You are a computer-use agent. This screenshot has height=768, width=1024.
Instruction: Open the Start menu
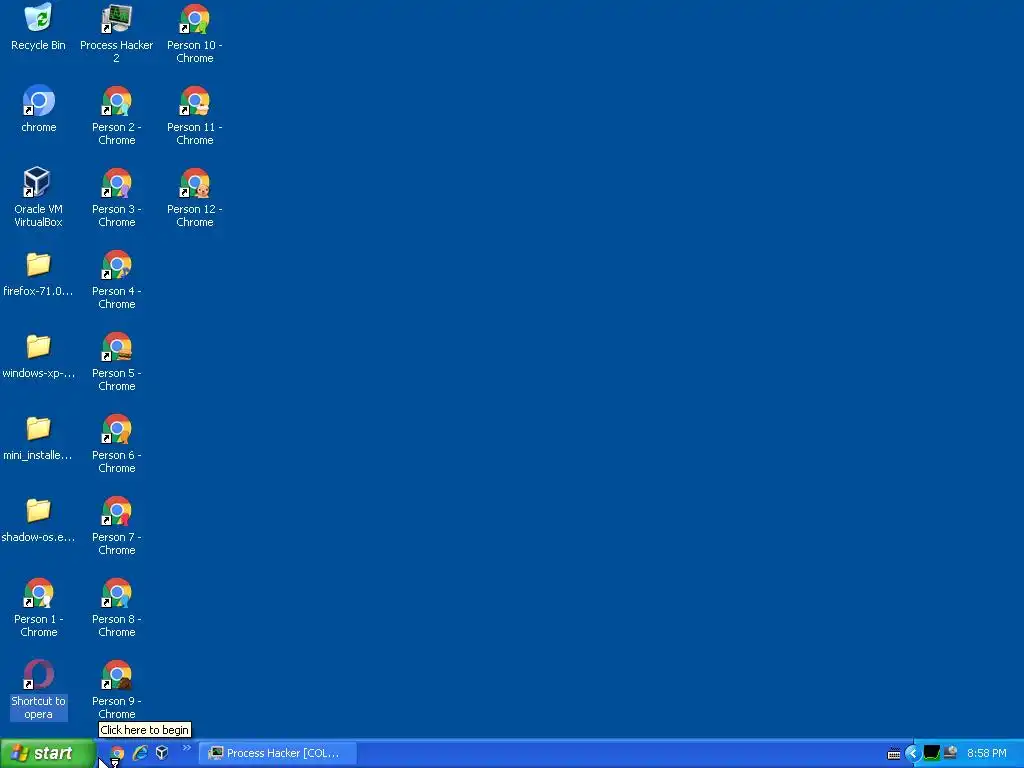pos(48,753)
